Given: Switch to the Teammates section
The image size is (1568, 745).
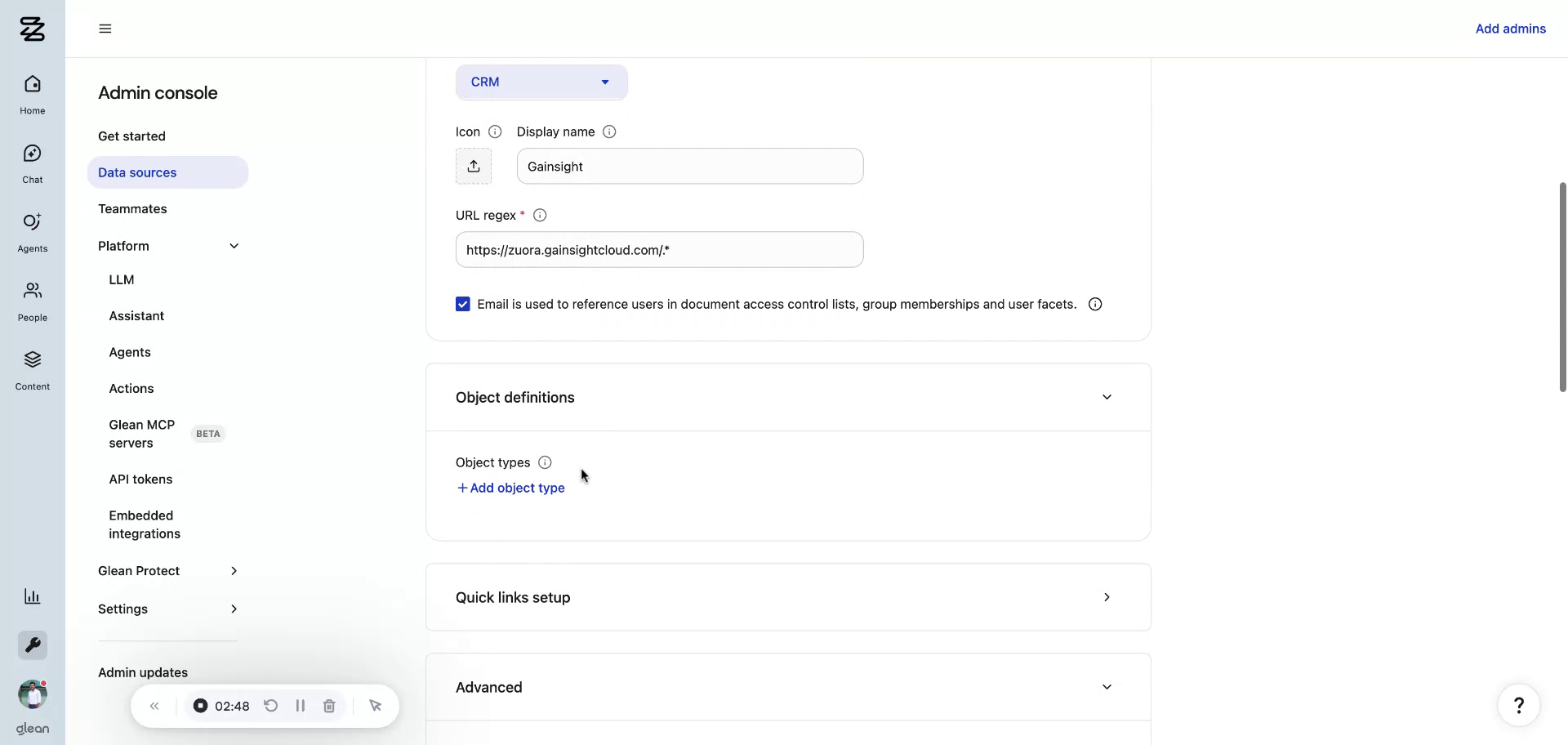Looking at the screenshot, I should click(132, 208).
